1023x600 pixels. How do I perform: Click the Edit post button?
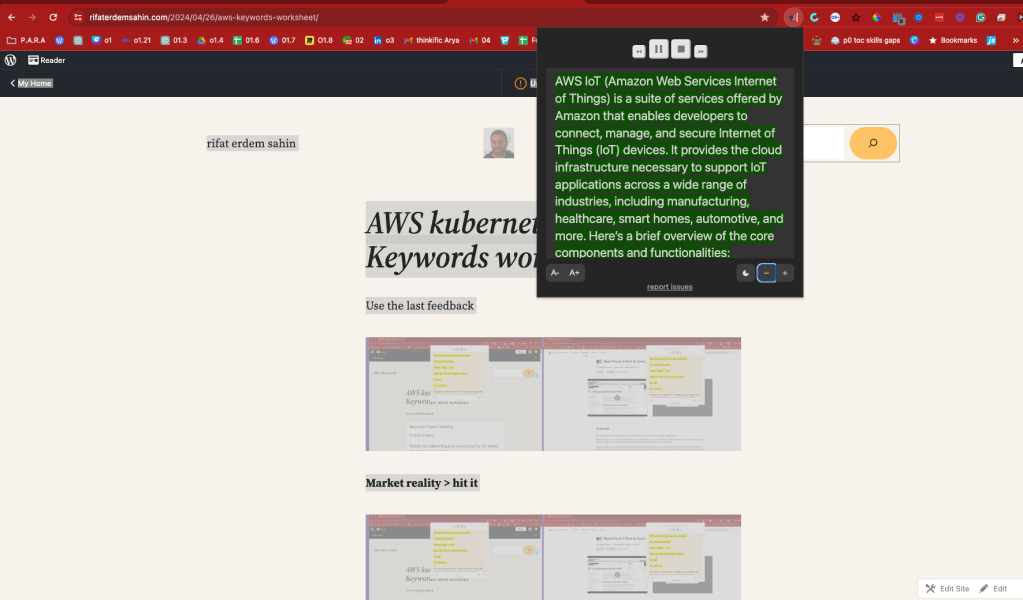pyautogui.click(x=993, y=588)
